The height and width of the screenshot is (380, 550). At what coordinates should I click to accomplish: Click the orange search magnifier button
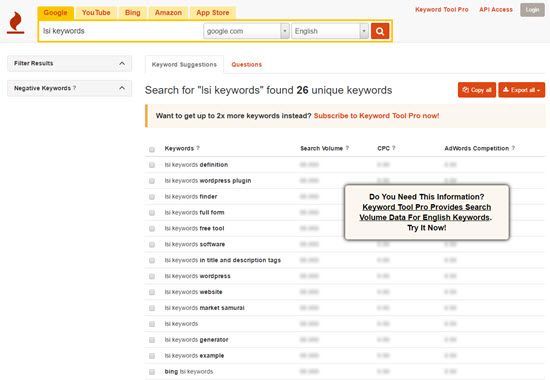380,31
